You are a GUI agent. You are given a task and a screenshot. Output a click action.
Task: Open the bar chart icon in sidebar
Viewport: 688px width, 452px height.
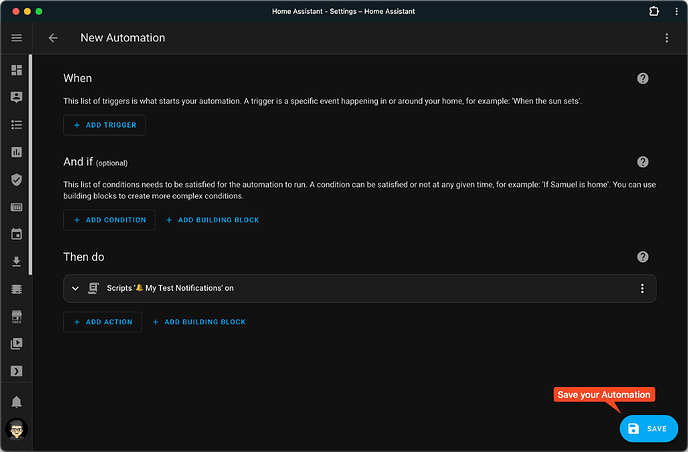click(x=16, y=152)
